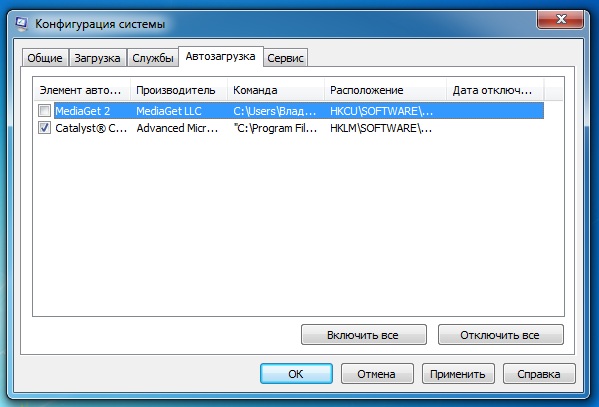Click the Применить button
The height and width of the screenshot is (407, 599).
[x=458, y=374]
